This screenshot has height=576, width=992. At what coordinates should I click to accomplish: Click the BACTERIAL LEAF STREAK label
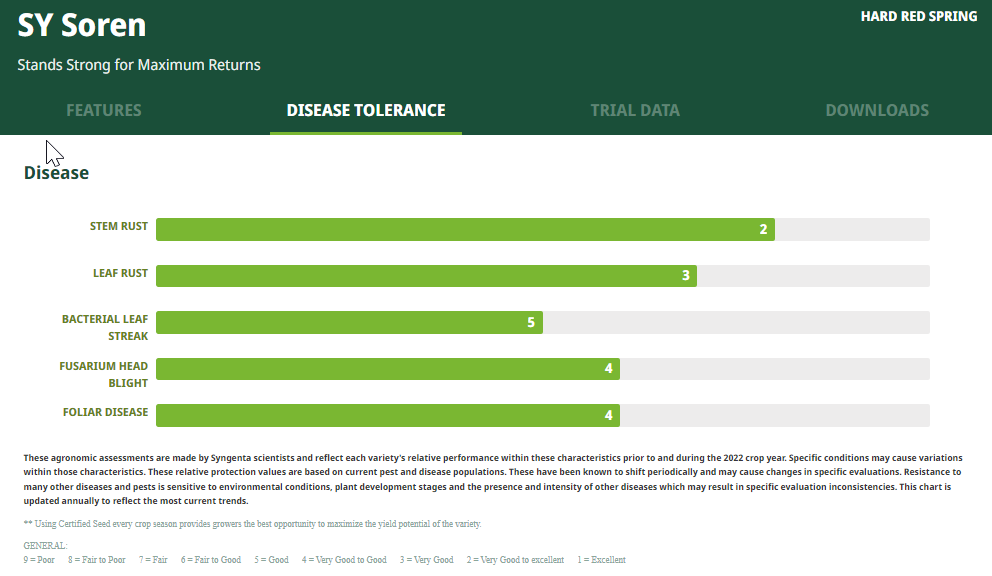pos(104,328)
